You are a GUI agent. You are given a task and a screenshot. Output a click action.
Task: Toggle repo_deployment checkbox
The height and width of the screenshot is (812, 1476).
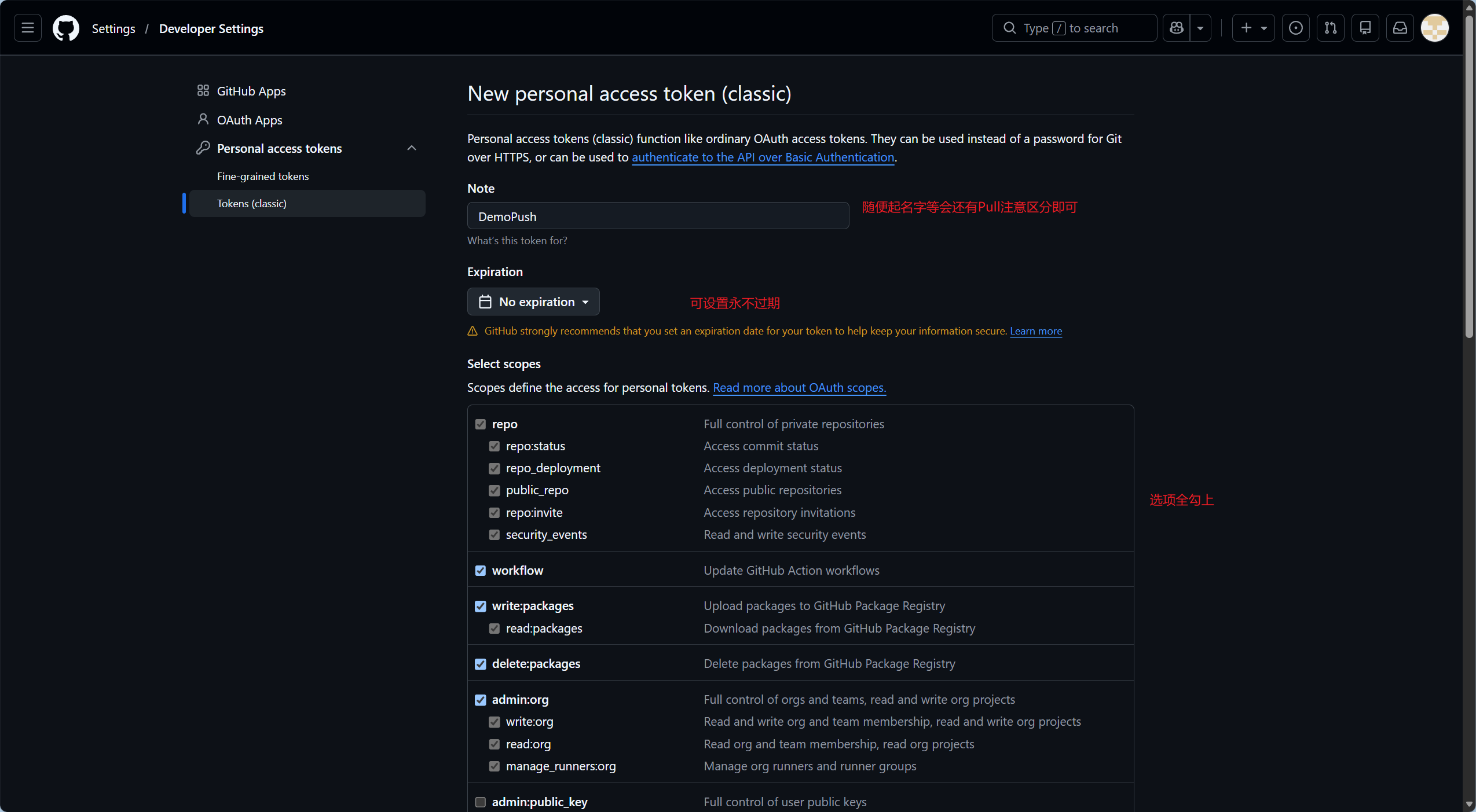pos(495,468)
